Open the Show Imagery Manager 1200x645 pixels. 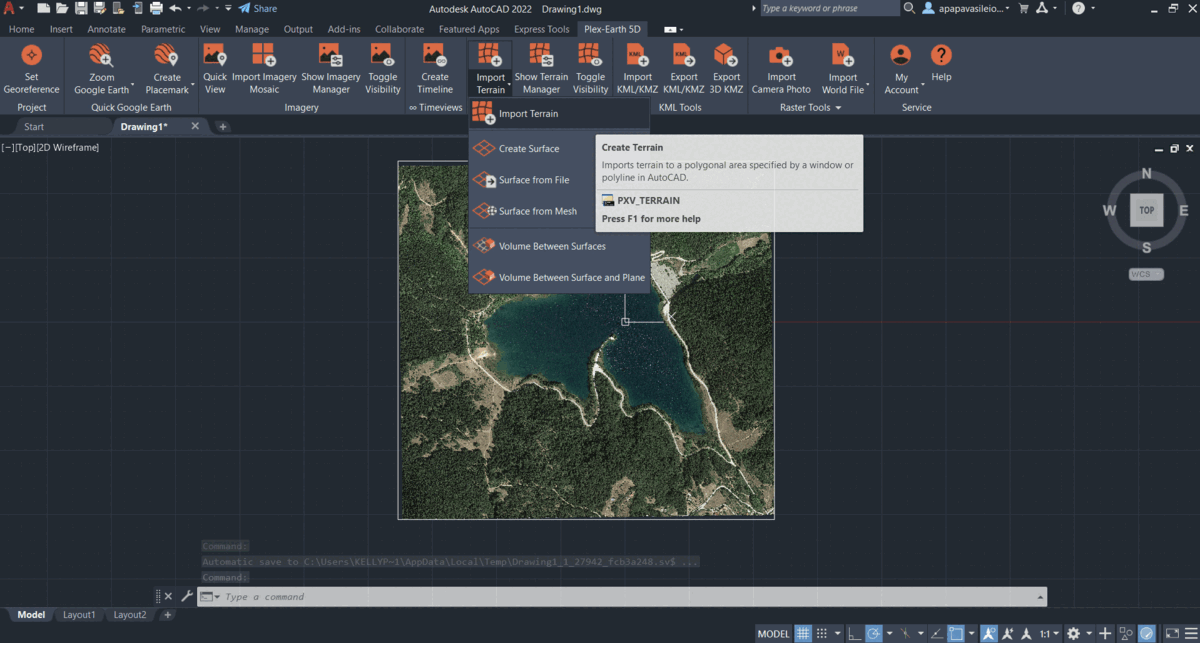point(331,68)
